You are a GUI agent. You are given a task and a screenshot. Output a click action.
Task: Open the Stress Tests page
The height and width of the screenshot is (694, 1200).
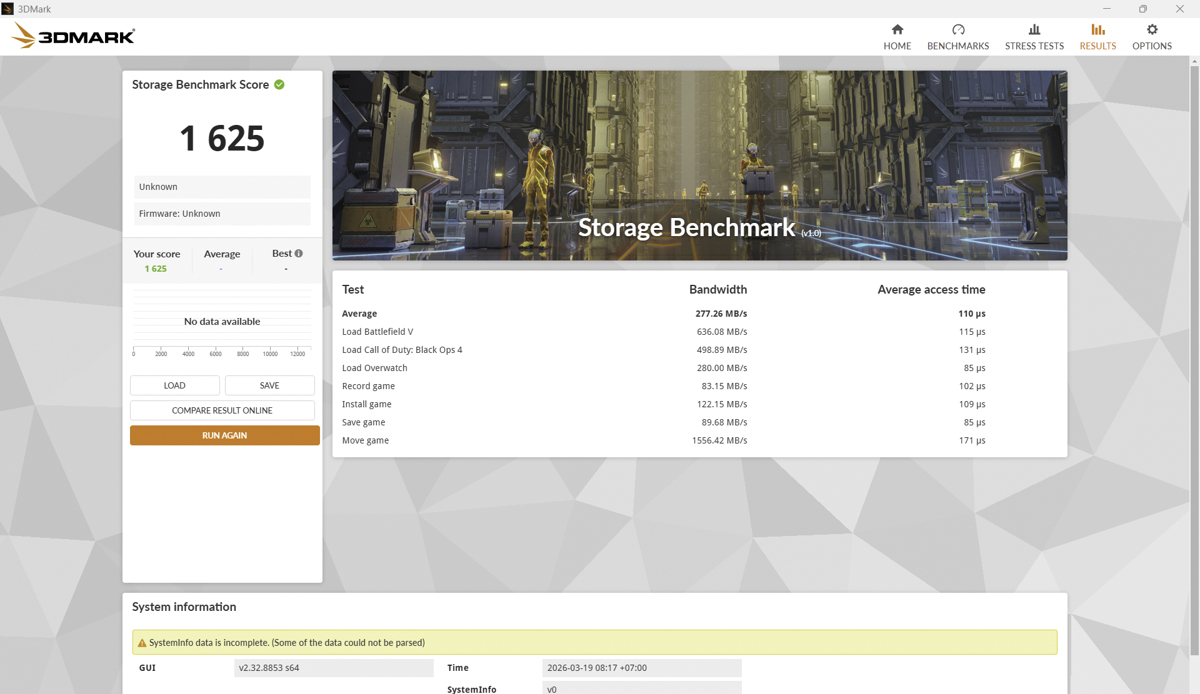pyautogui.click(x=1034, y=31)
